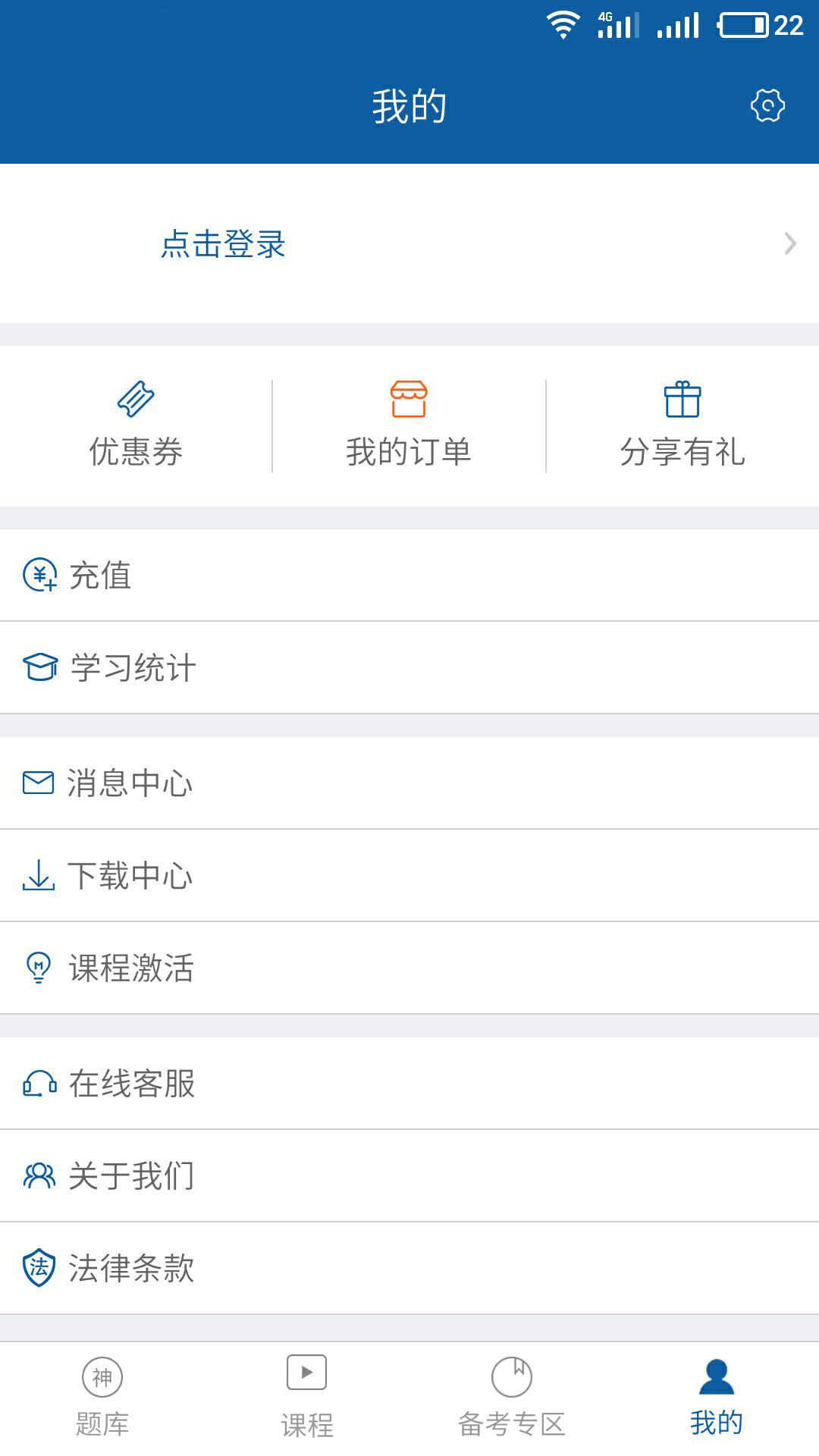Tap the orange shop orders icon
Screen dimensions: 819x1456
coord(409,399)
